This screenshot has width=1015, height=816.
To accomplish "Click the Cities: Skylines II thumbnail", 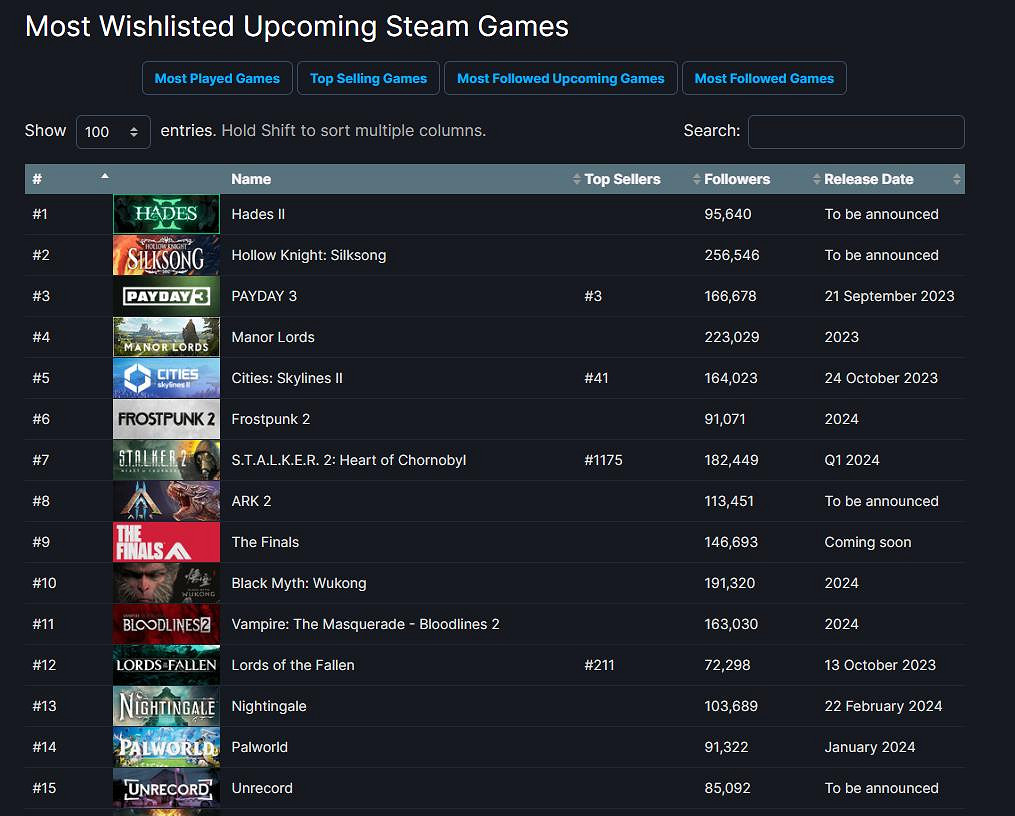I will point(166,378).
